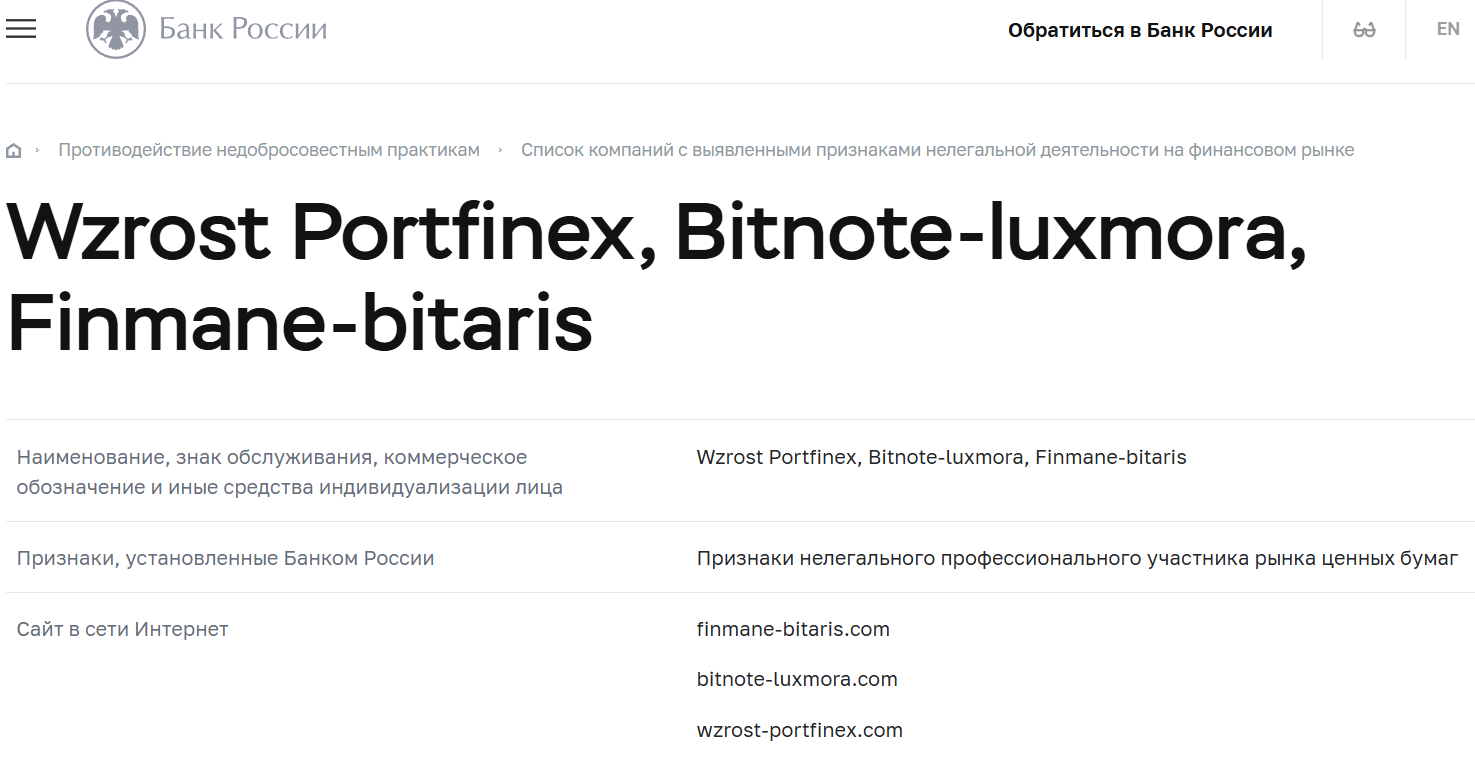1475x772 pixels.
Task: Click the chevron before the company list breadcrumb
Action: pyautogui.click(x=498, y=149)
